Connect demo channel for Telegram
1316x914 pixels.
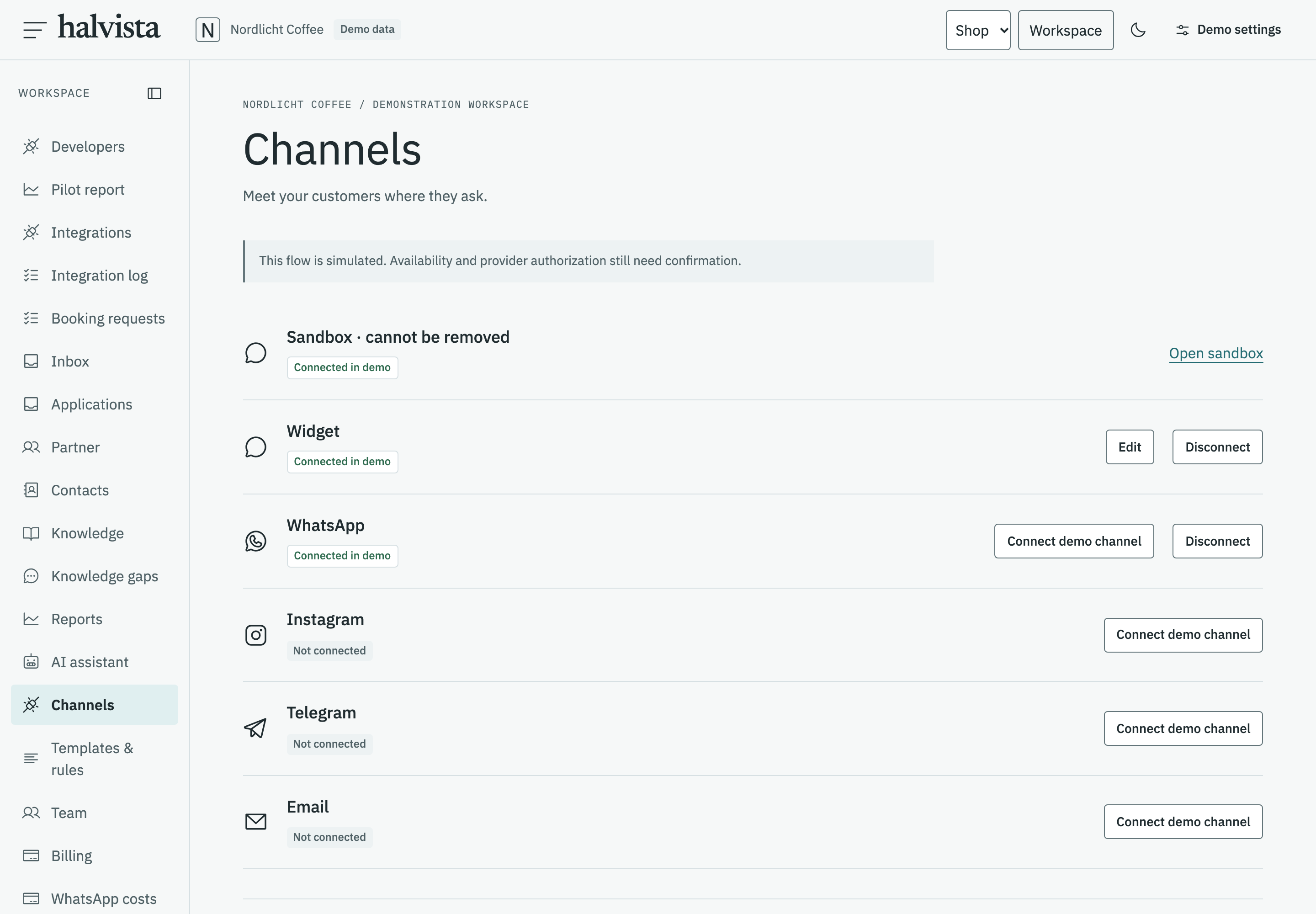click(1183, 728)
